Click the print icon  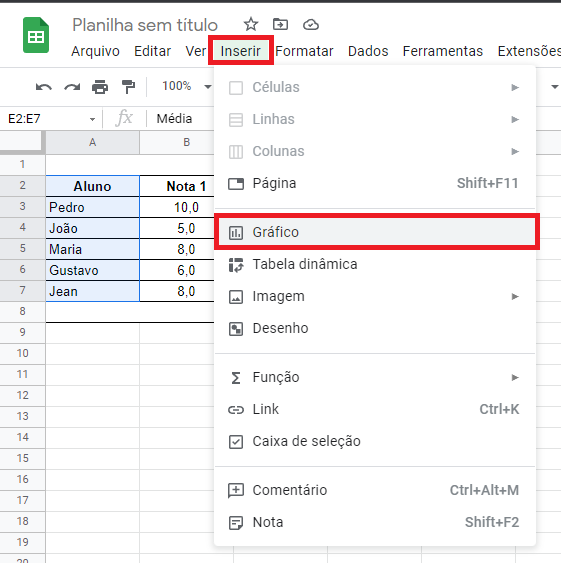100,87
